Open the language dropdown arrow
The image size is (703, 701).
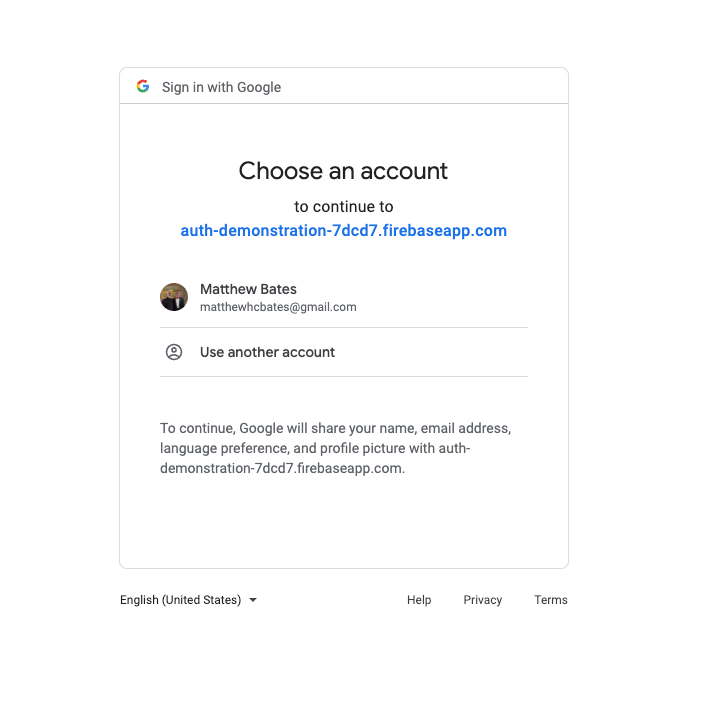tap(253, 600)
